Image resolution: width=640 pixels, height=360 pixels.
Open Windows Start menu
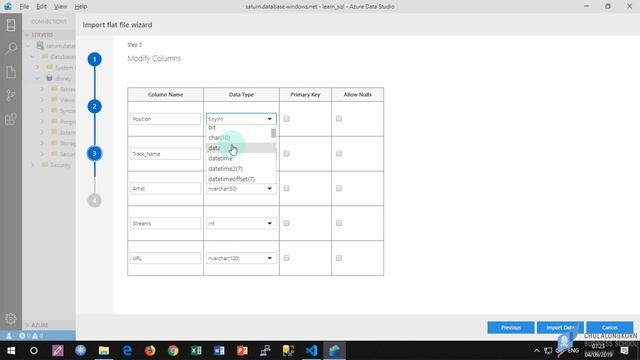(11, 351)
